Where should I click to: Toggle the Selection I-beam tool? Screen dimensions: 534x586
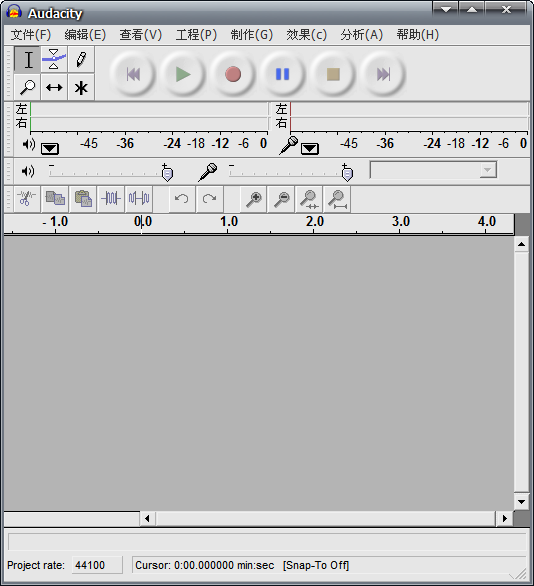(27, 60)
